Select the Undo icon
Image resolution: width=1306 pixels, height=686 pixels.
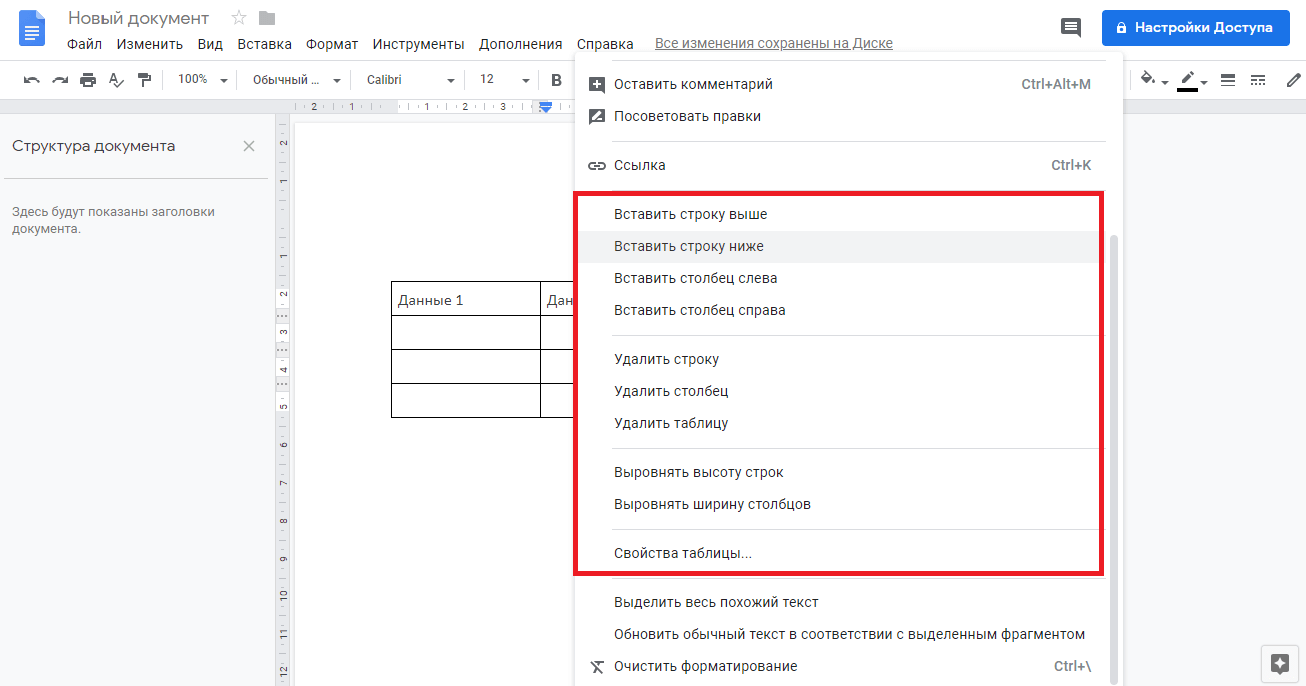[32, 79]
